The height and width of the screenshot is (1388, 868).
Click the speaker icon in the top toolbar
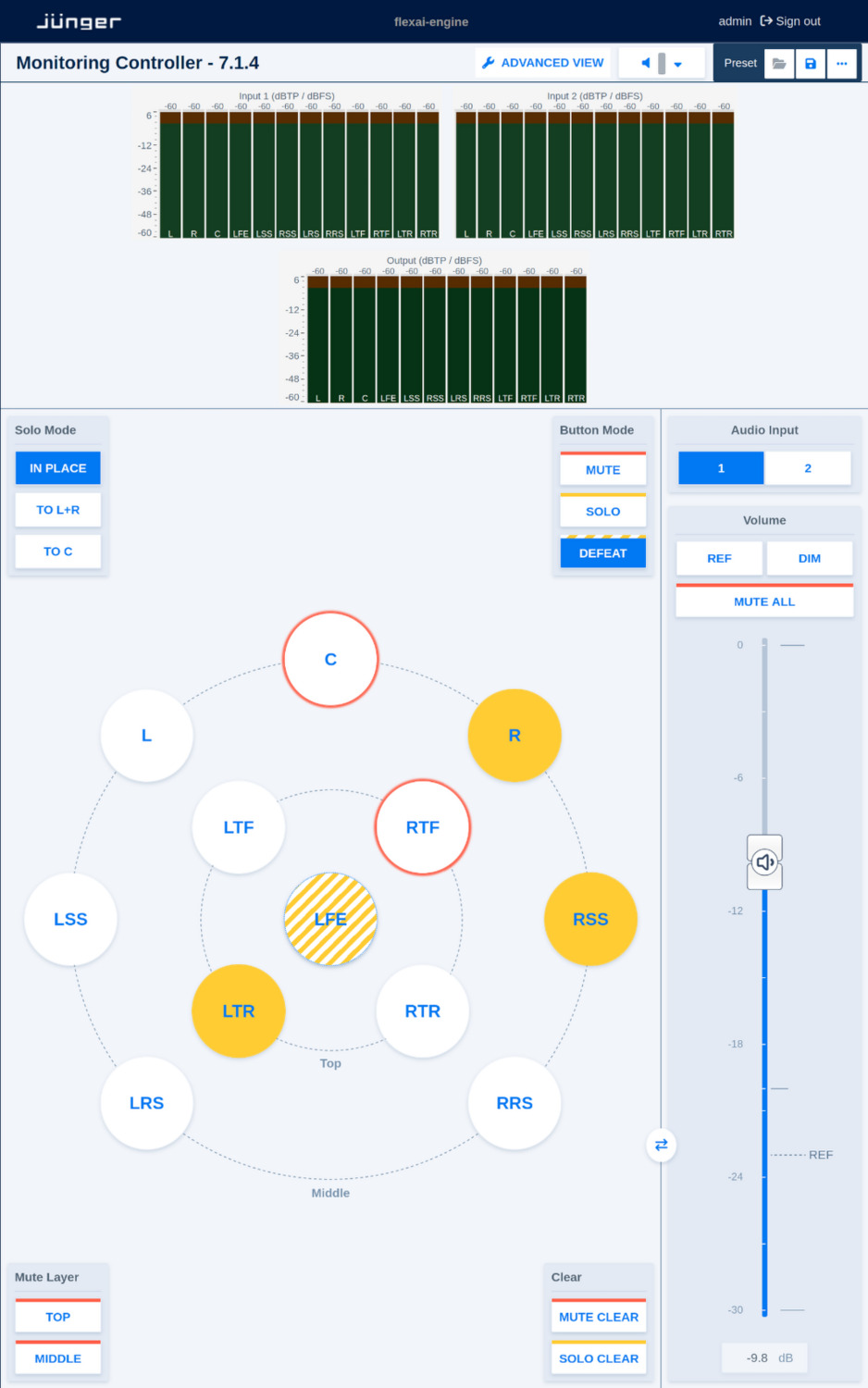click(646, 62)
